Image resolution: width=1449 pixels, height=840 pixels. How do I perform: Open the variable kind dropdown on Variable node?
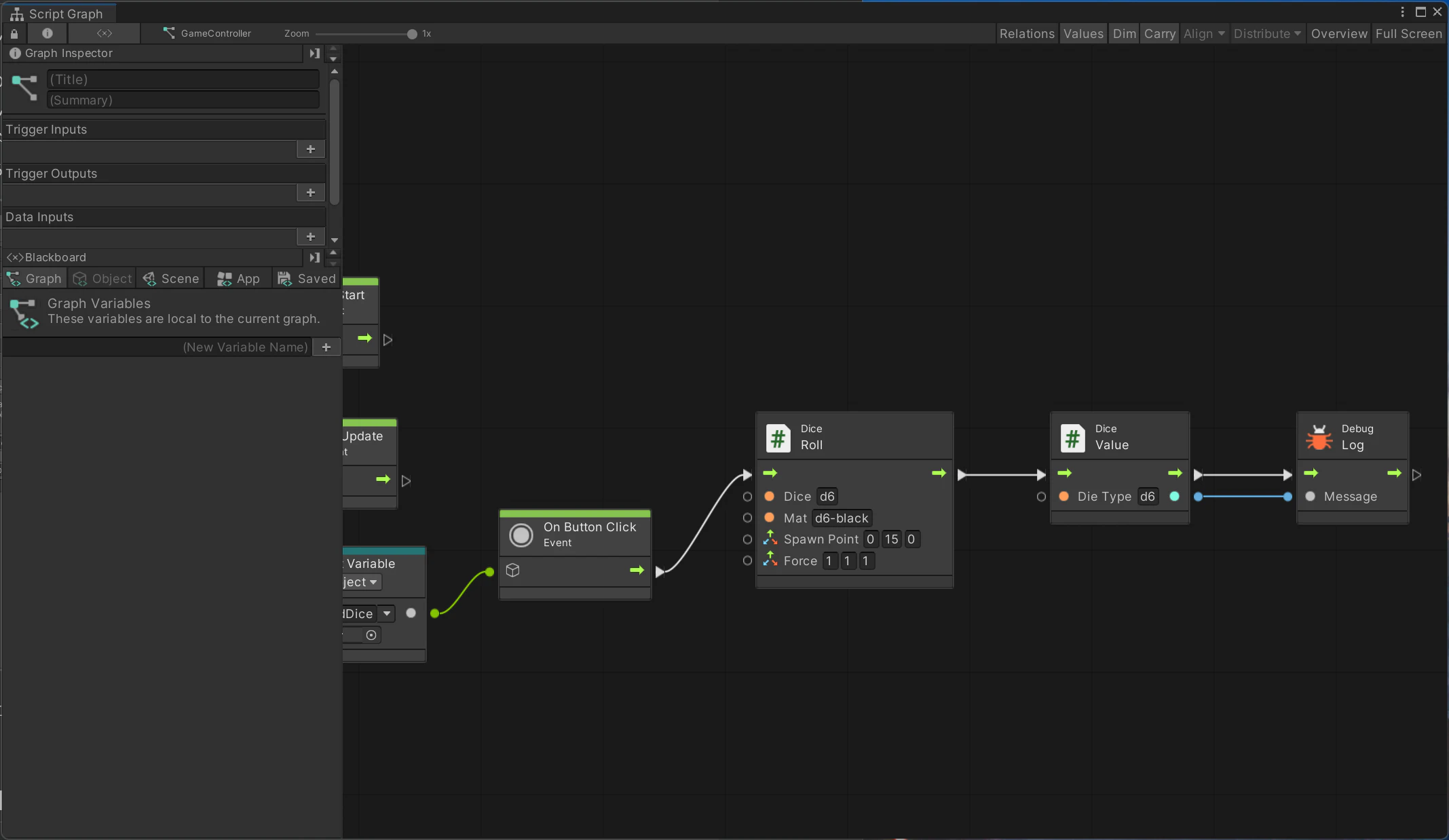362,582
